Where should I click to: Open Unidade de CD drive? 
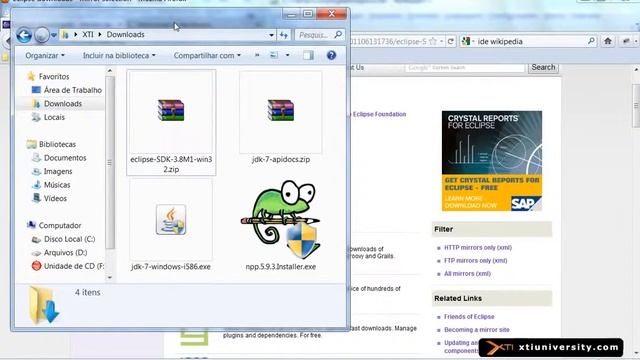point(73,266)
